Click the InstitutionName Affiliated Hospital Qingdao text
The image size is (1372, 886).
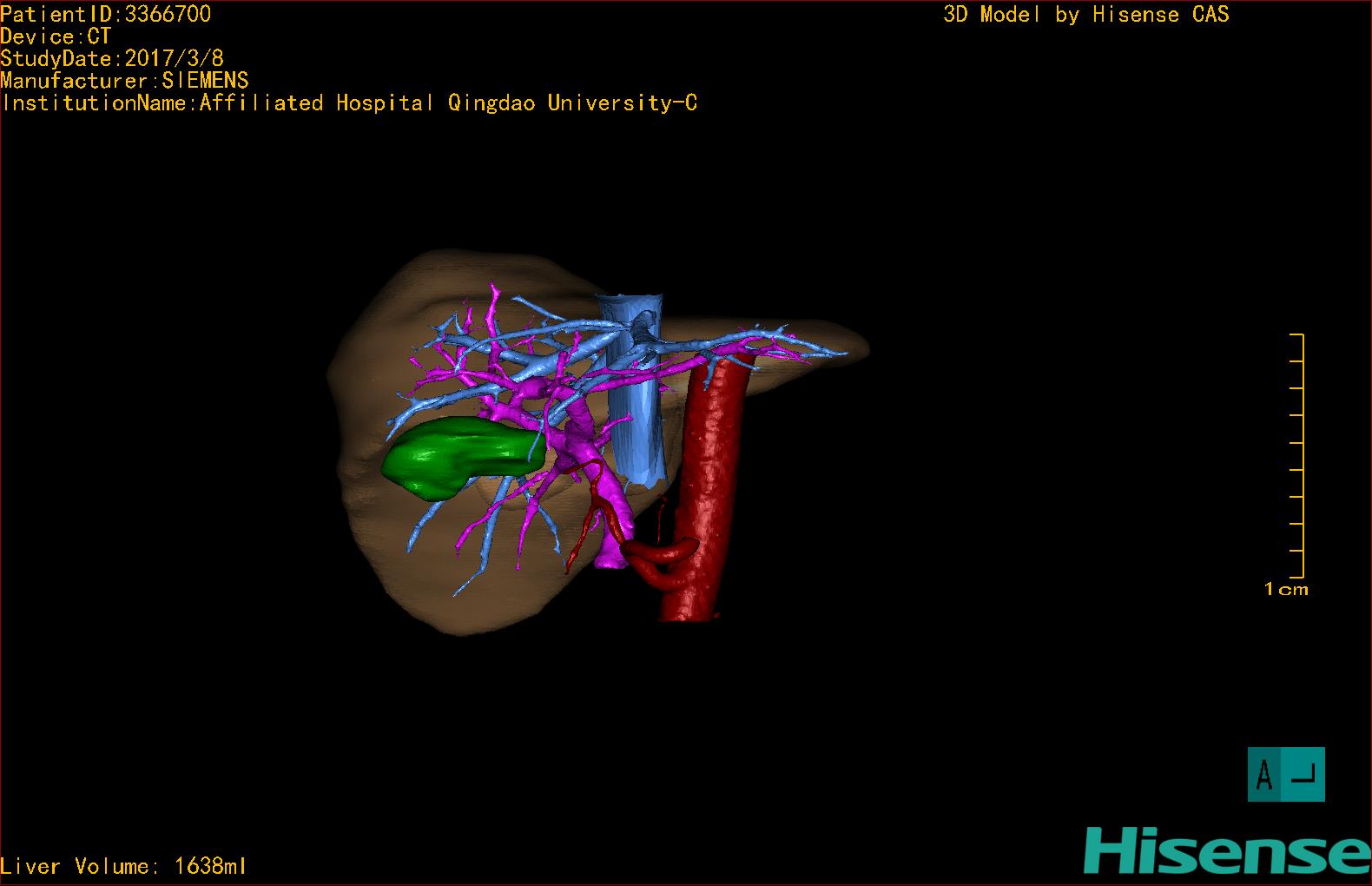[x=349, y=103]
